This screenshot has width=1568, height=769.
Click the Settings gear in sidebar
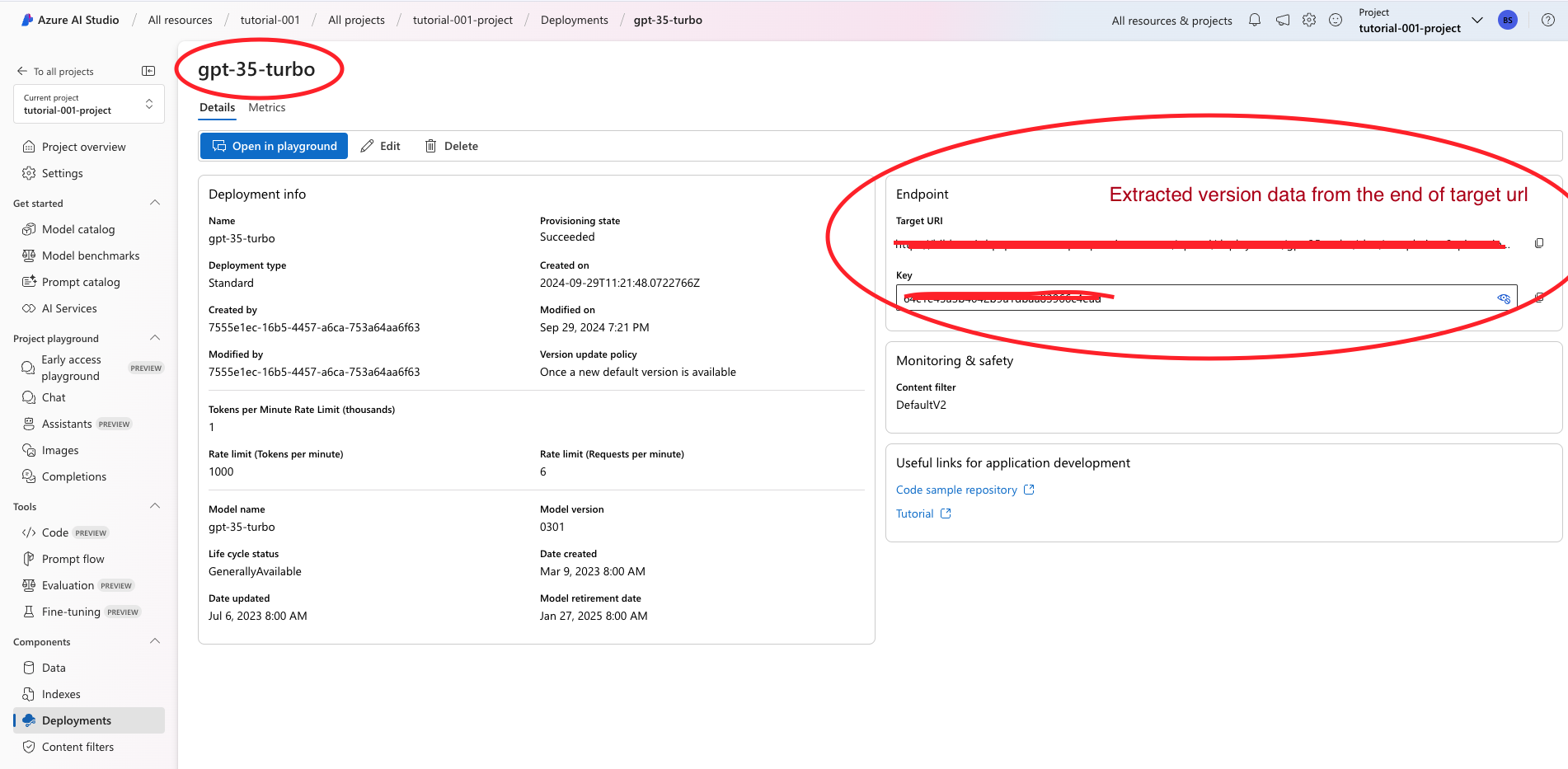pyautogui.click(x=29, y=173)
